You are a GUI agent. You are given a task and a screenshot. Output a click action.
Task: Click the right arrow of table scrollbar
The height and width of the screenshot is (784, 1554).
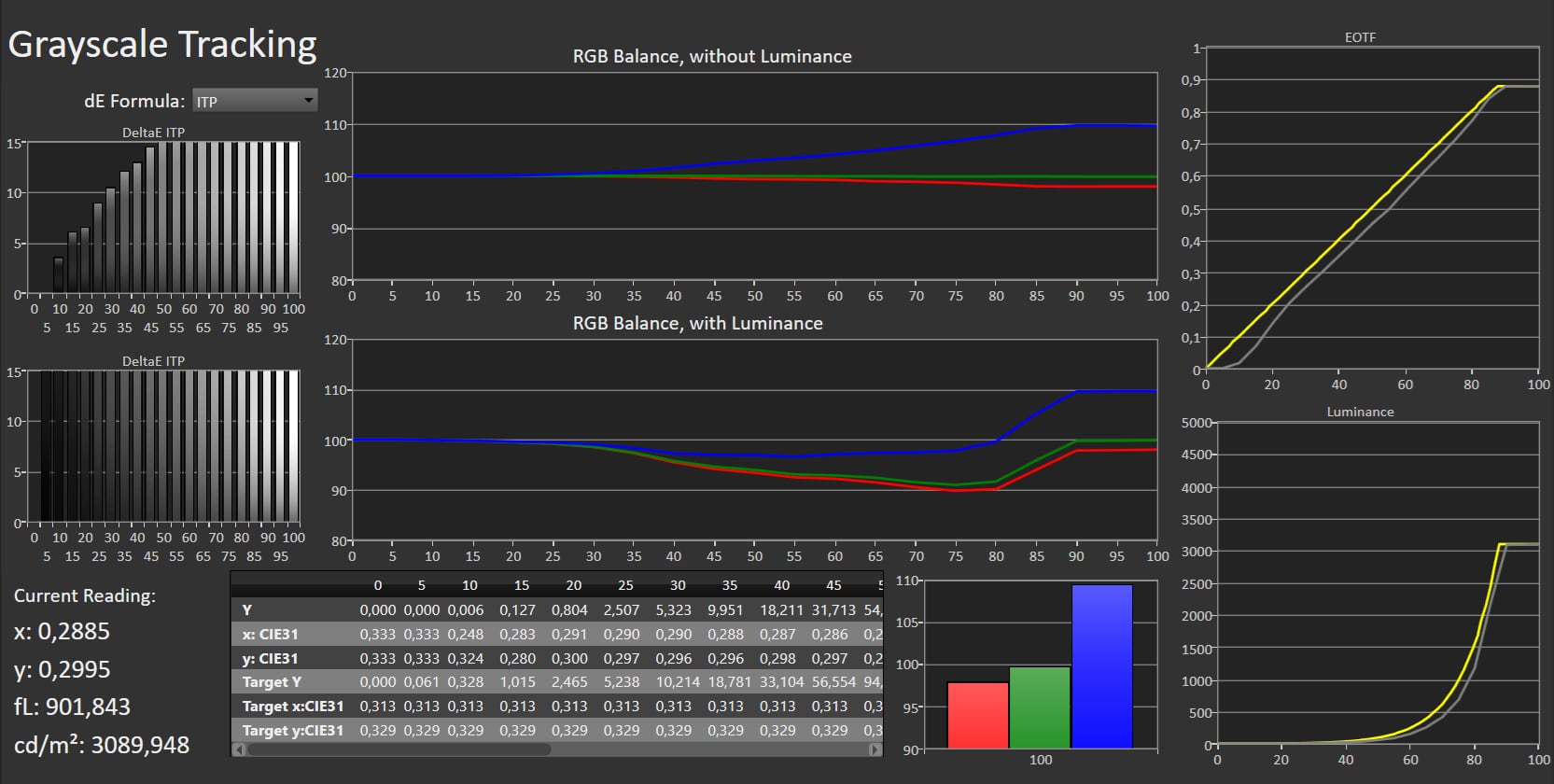point(875,749)
